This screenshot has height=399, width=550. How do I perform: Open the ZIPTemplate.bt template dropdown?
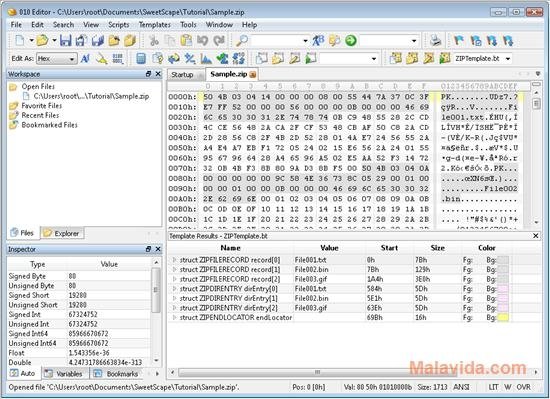[508, 59]
